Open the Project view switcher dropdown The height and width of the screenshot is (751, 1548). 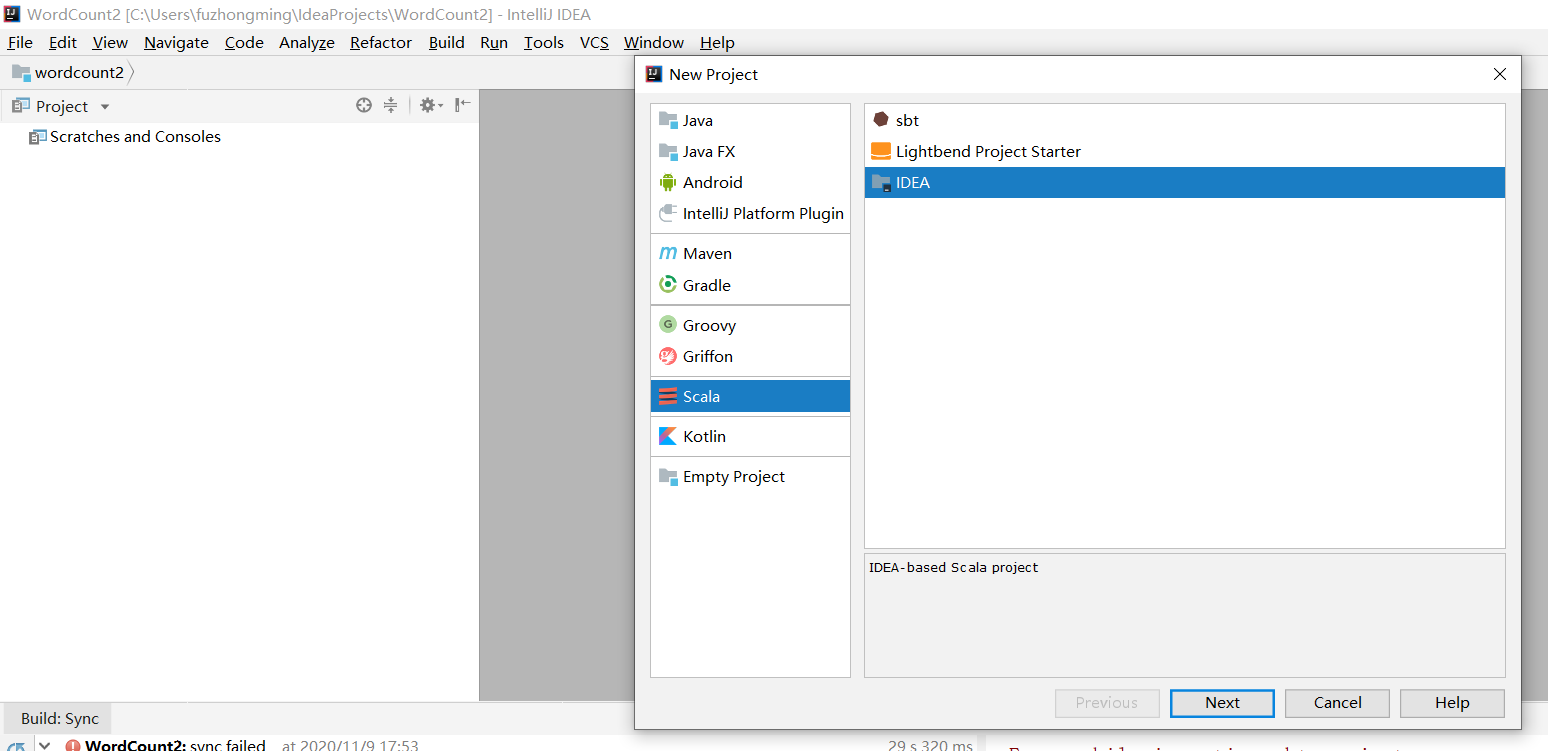click(x=104, y=106)
